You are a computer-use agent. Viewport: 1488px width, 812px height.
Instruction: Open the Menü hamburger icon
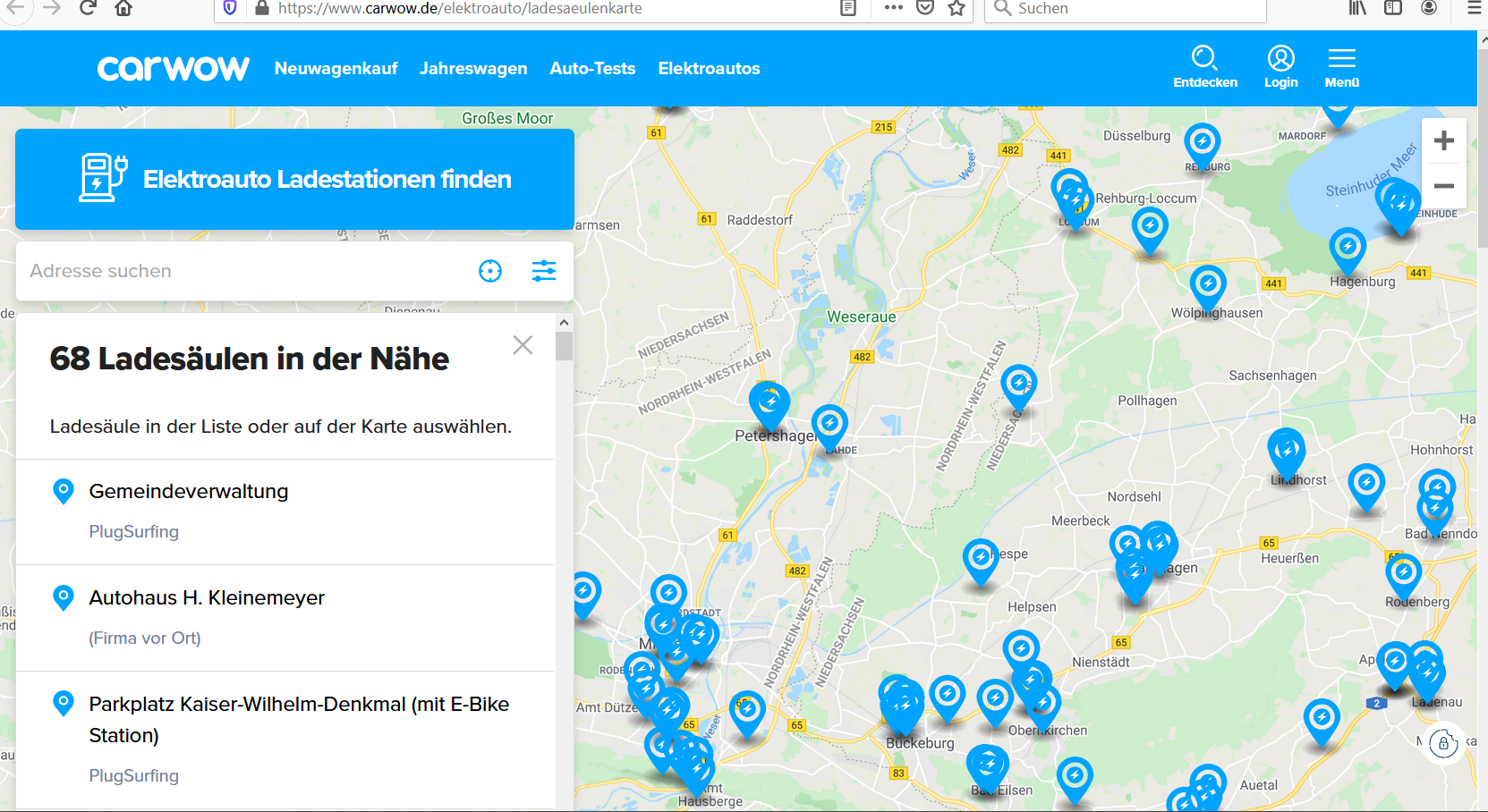1341,68
